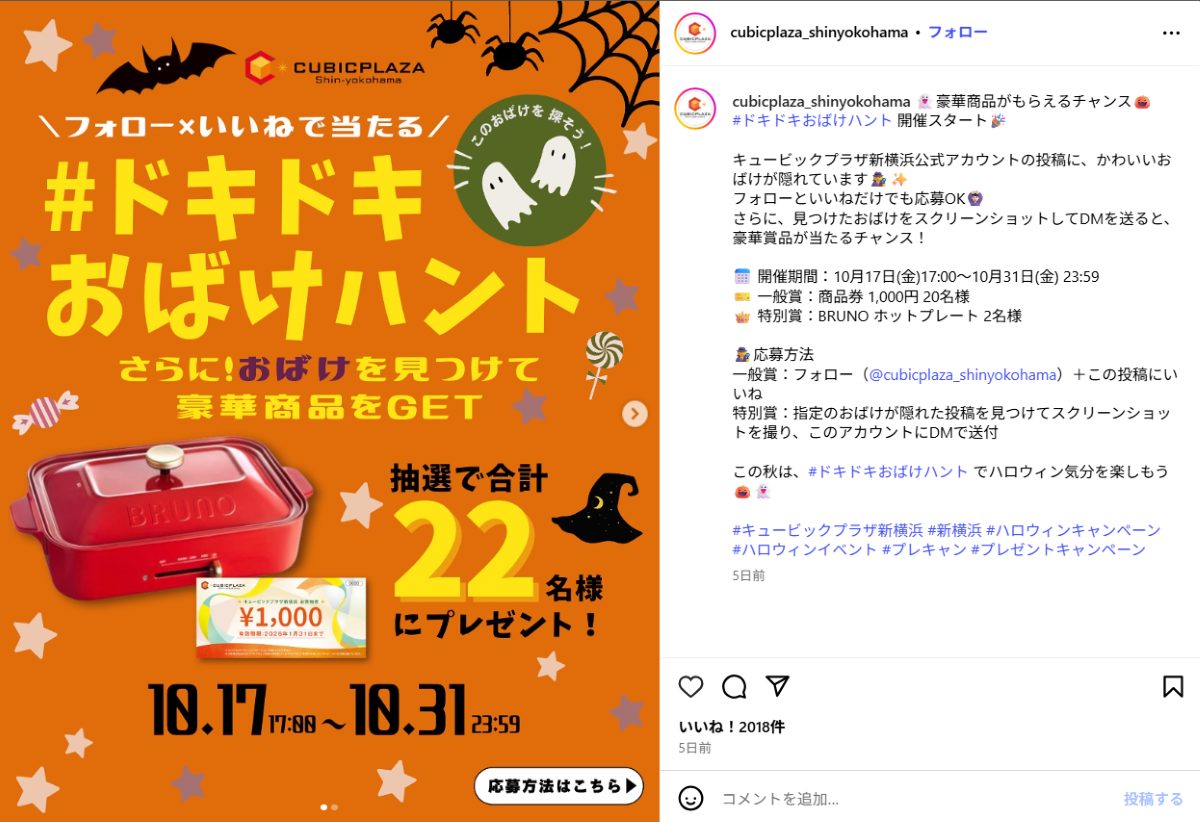Share post using paper plane icon

(777, 686)
